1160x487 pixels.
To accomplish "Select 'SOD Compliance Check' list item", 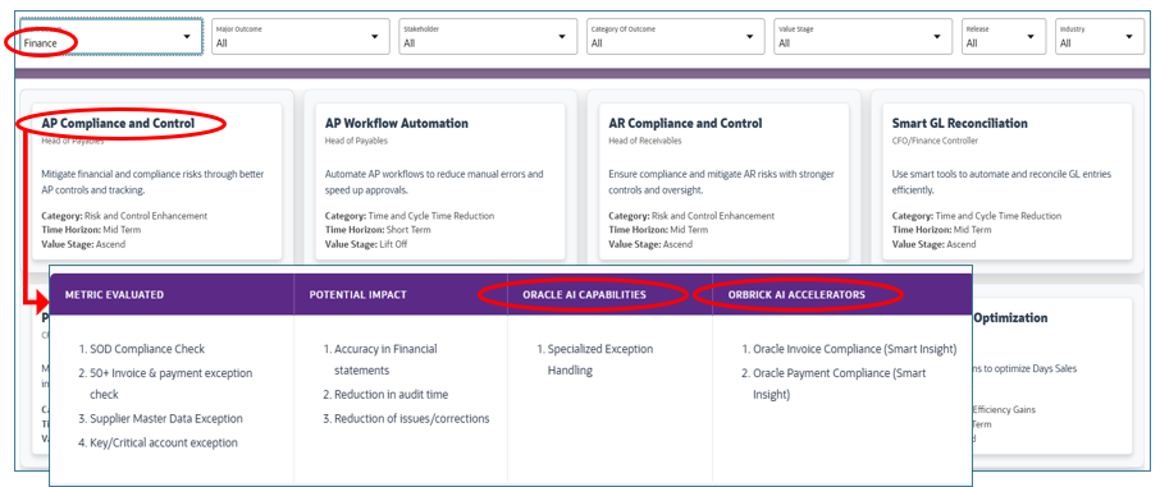I will click(142, 349).
